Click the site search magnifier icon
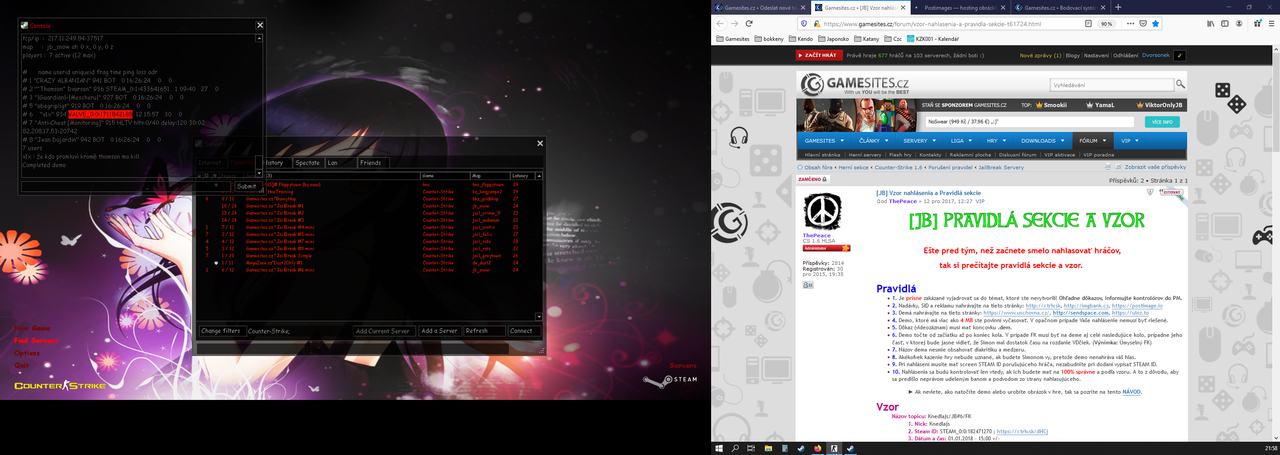 pos(1180,86)
